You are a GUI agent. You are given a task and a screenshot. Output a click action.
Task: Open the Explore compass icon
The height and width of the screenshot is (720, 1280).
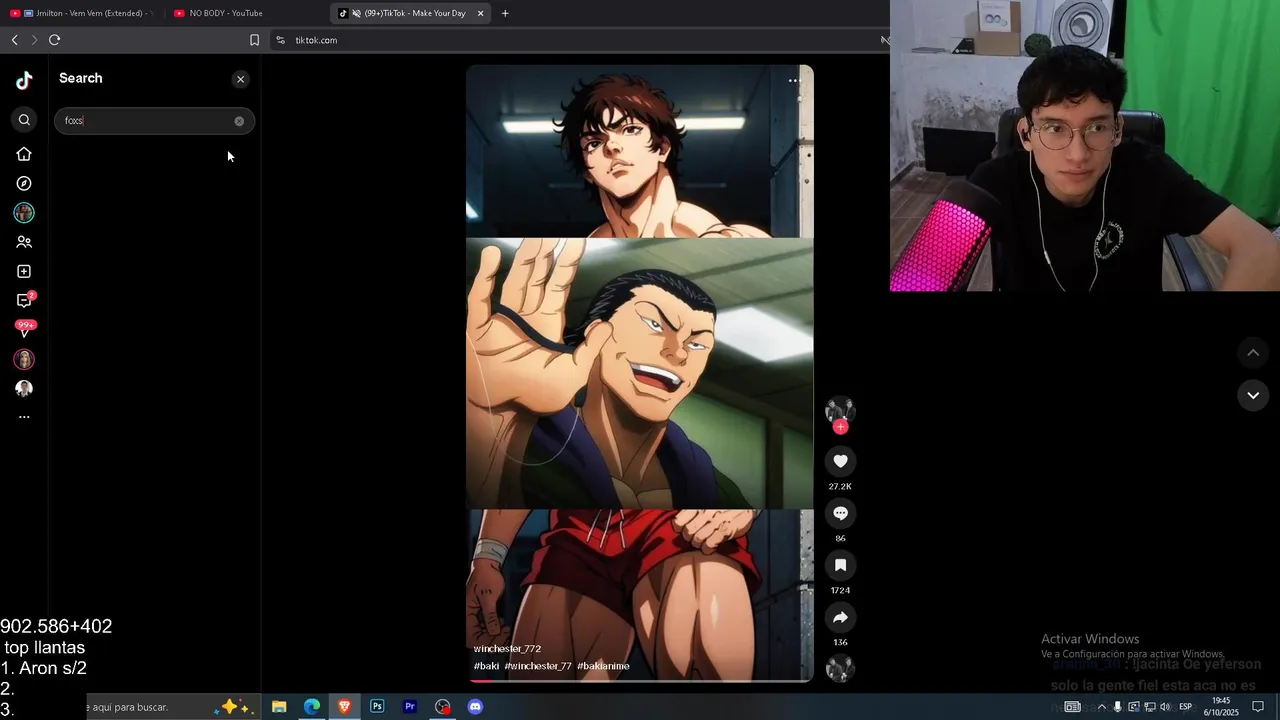[24, 183]
